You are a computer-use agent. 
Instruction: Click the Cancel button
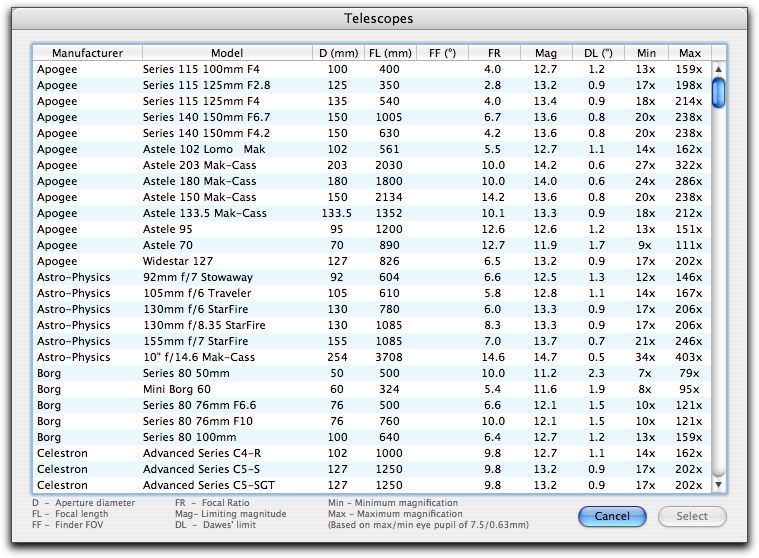(612, 517)
